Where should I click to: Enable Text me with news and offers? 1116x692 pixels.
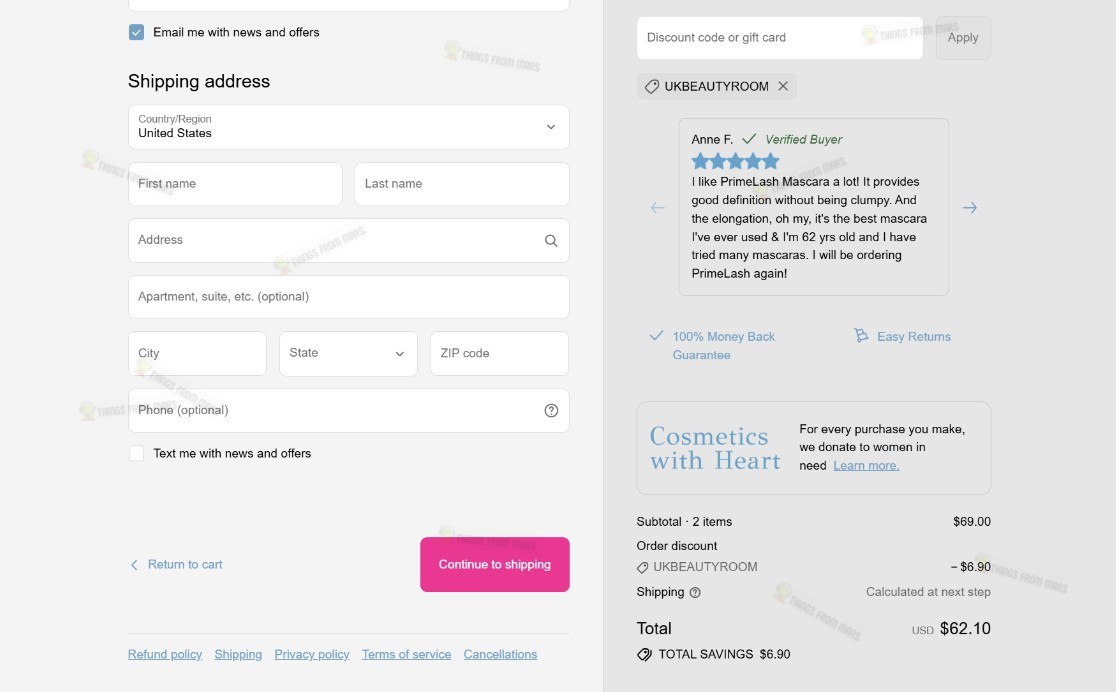point(137,454)
